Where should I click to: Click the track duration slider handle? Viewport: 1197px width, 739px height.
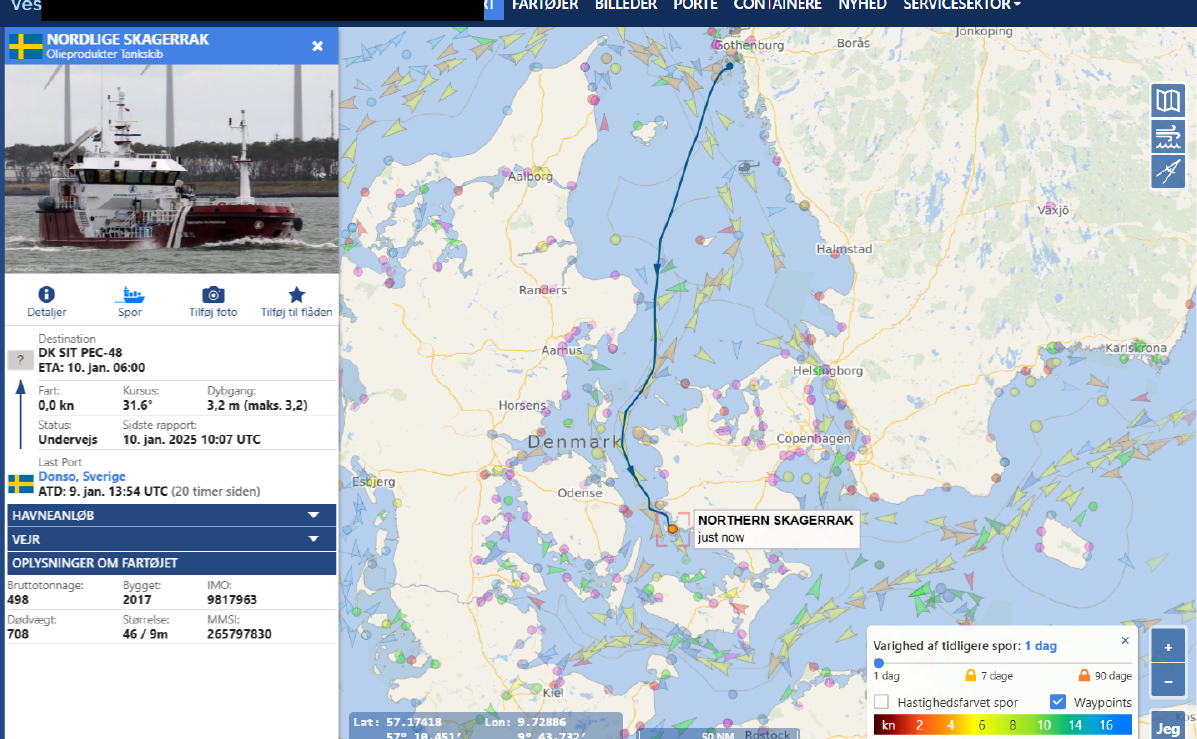click(879, 662)
